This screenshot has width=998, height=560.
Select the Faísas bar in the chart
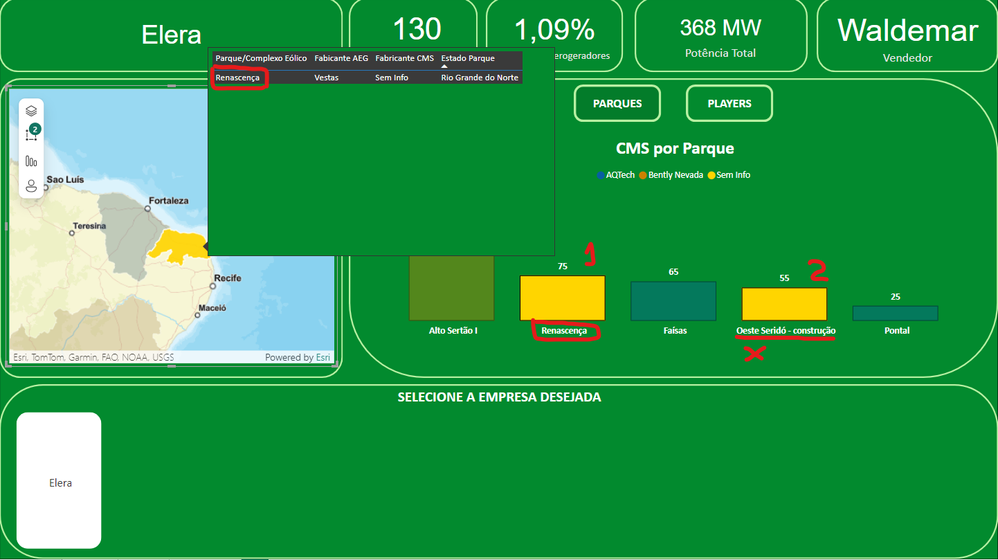tap(673, 301)
